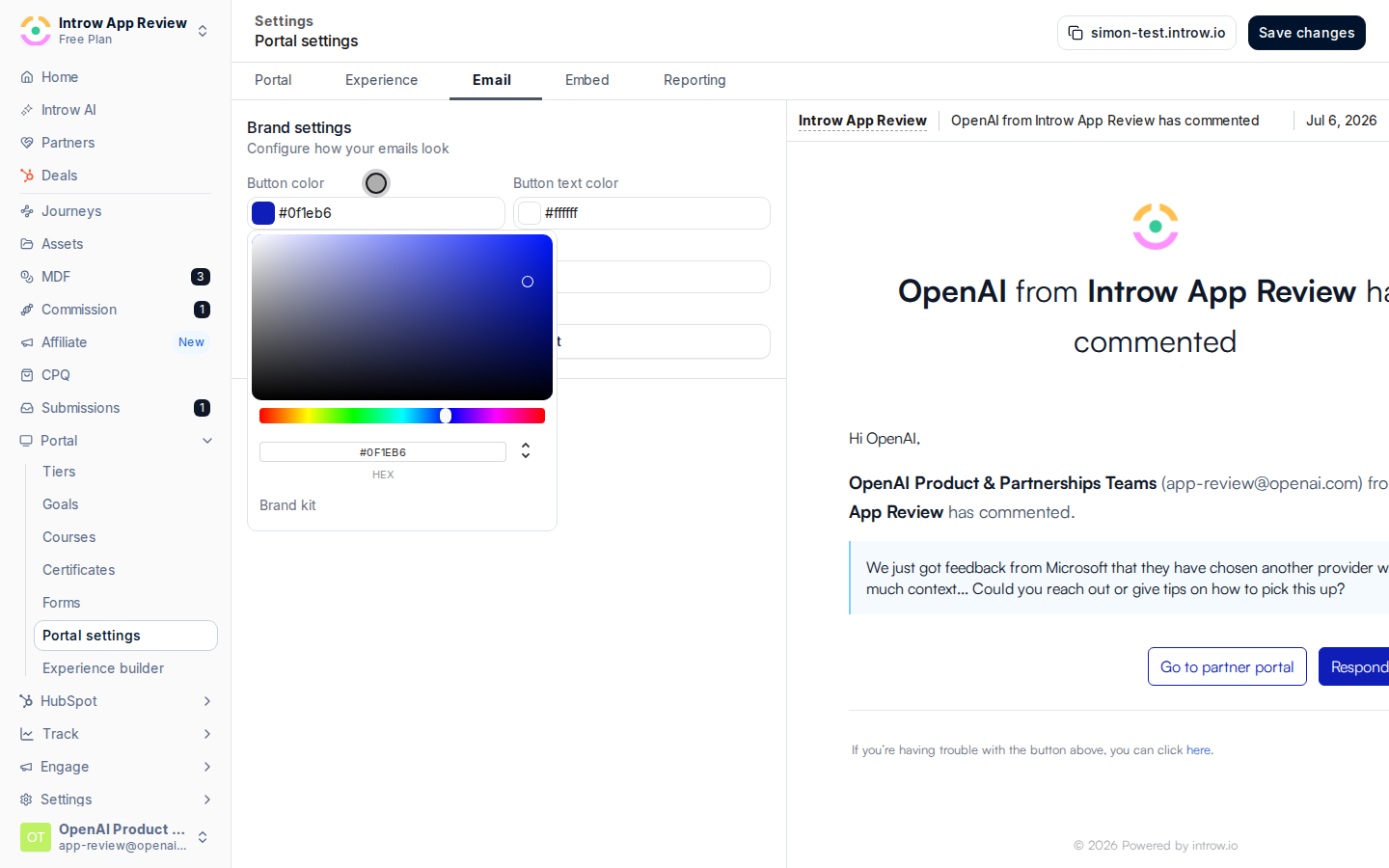Switch to the Reporting tab
Screen dimensions: 1389x868
click(x=694, y=80)
